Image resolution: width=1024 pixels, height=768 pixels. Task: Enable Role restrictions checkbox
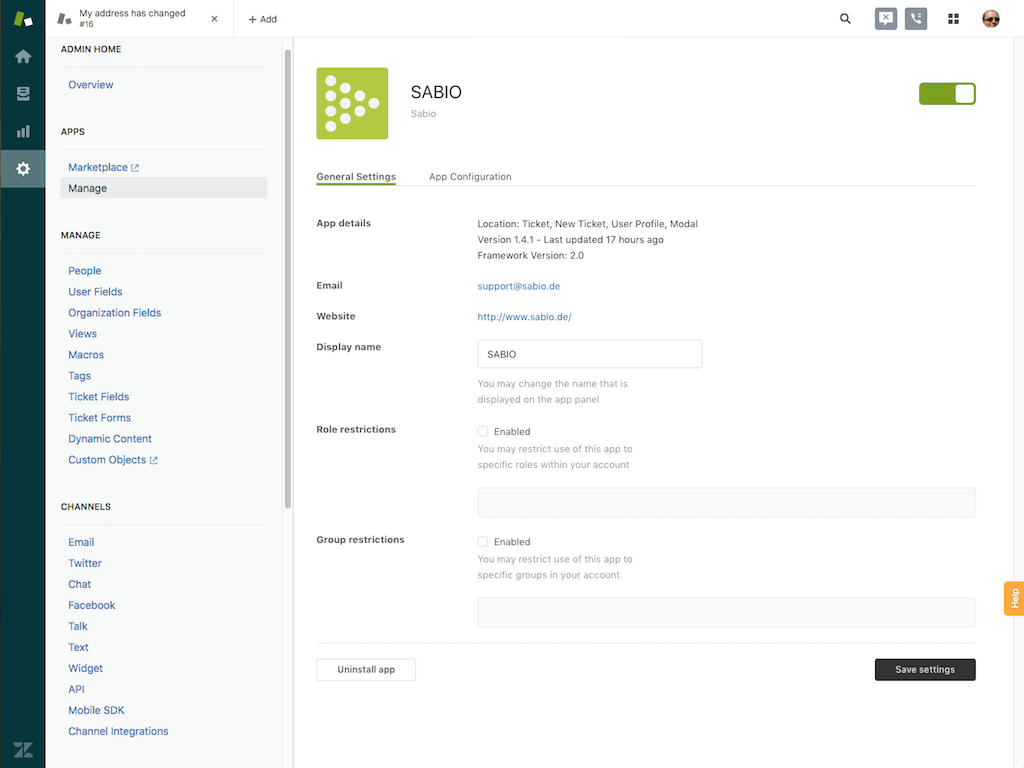[x=483, y=432]
